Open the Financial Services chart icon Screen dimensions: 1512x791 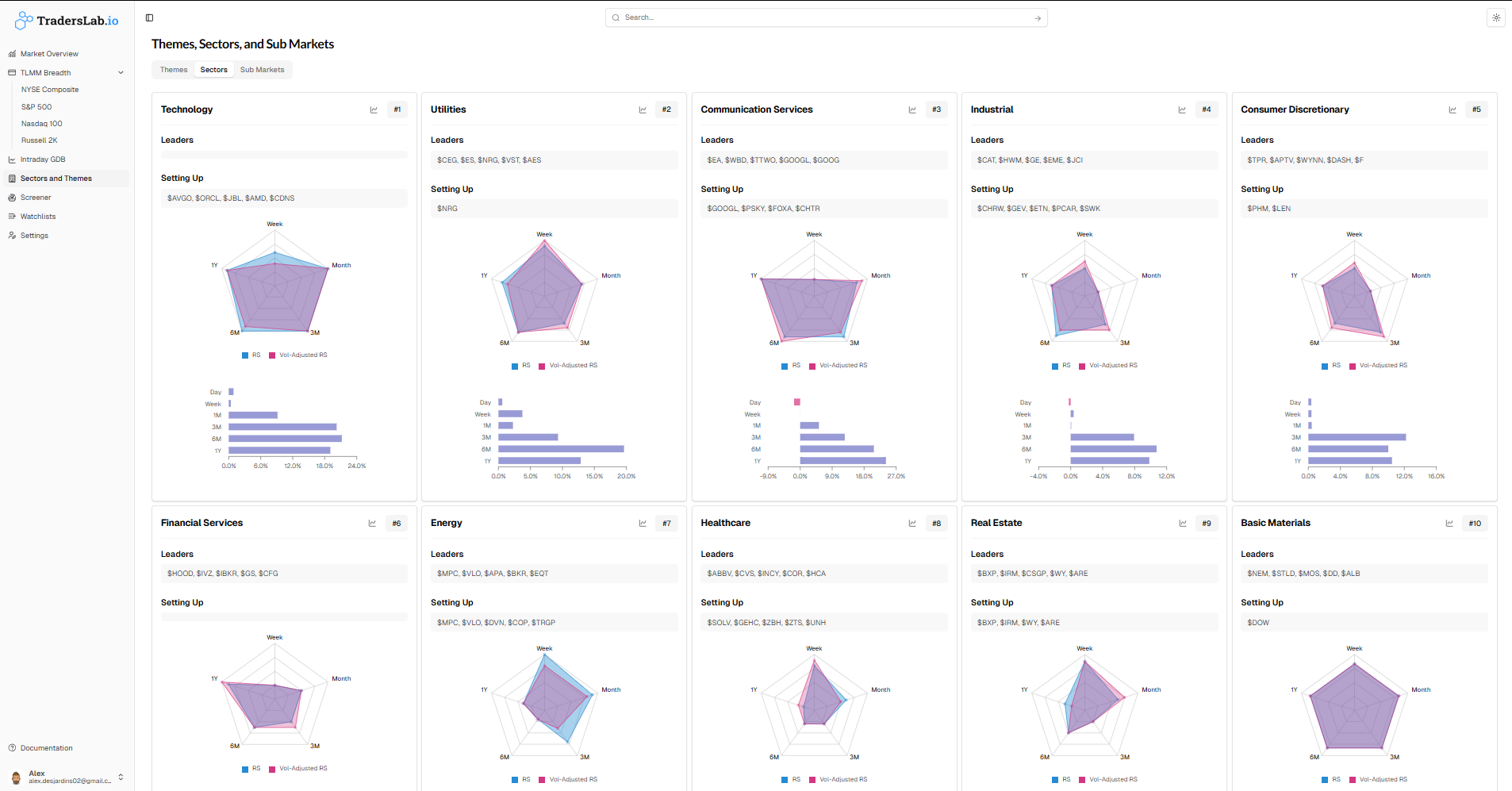click(372, 523)
